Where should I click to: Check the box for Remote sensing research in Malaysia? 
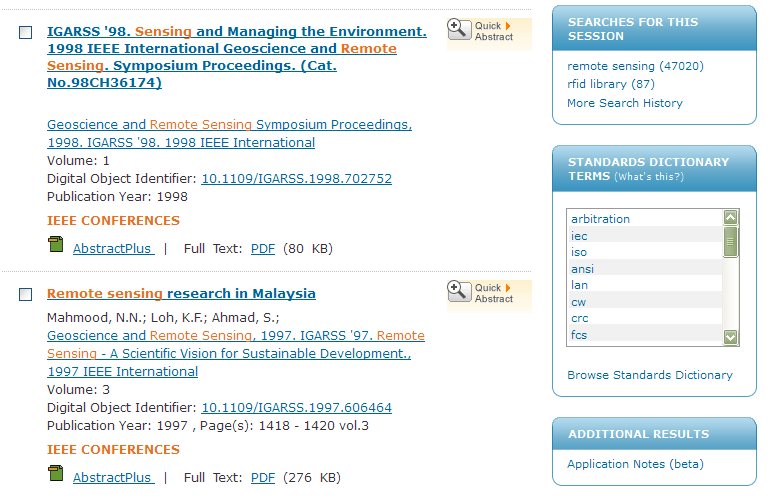26,295
